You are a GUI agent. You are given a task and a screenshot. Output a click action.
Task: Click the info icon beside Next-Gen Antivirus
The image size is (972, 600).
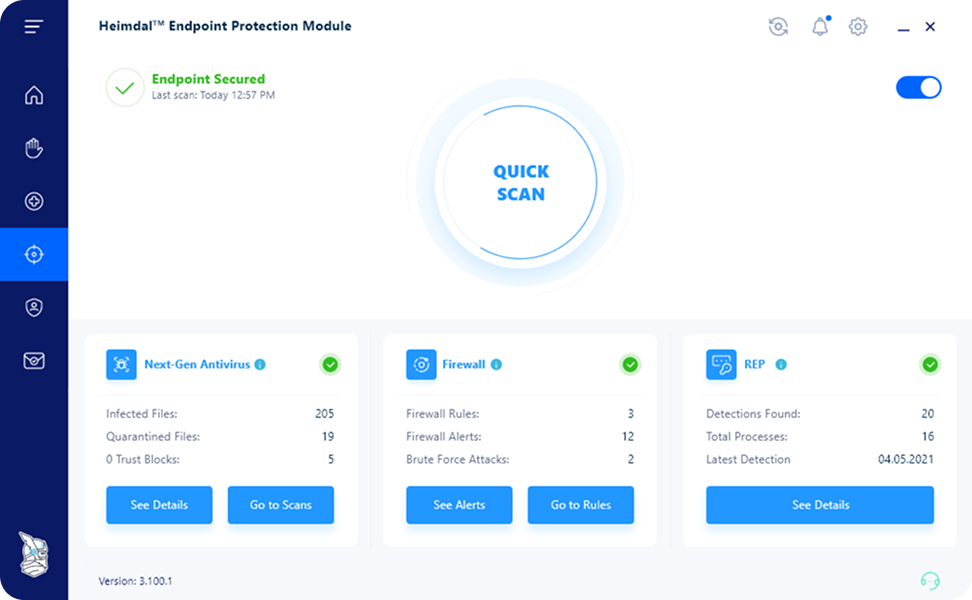(x=260, y=364)
